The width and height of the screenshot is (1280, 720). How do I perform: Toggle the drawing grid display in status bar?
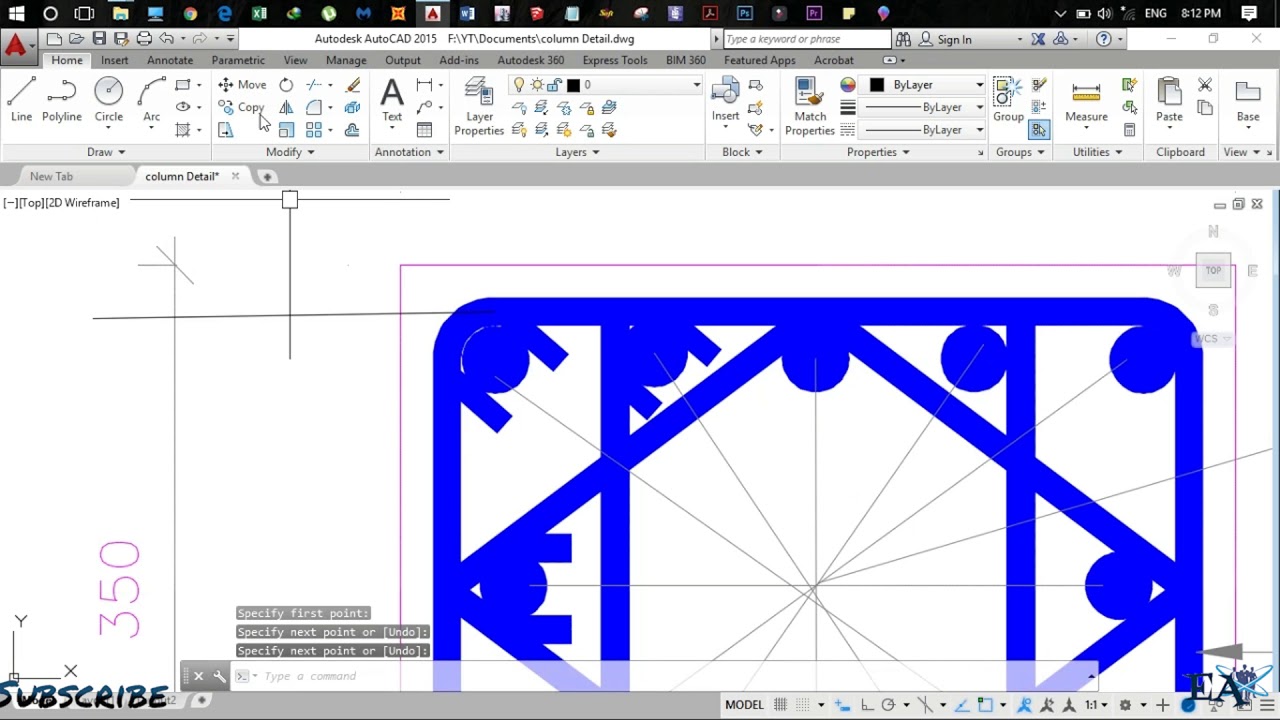781,705
